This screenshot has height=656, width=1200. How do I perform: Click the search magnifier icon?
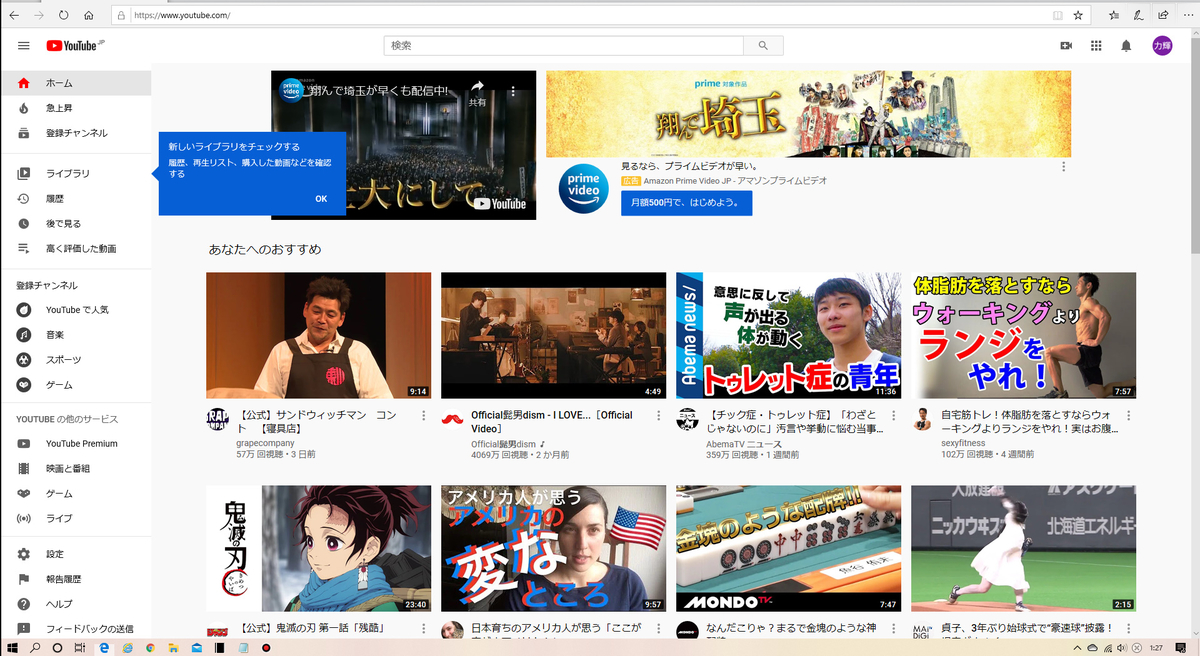tap(762, 45)
